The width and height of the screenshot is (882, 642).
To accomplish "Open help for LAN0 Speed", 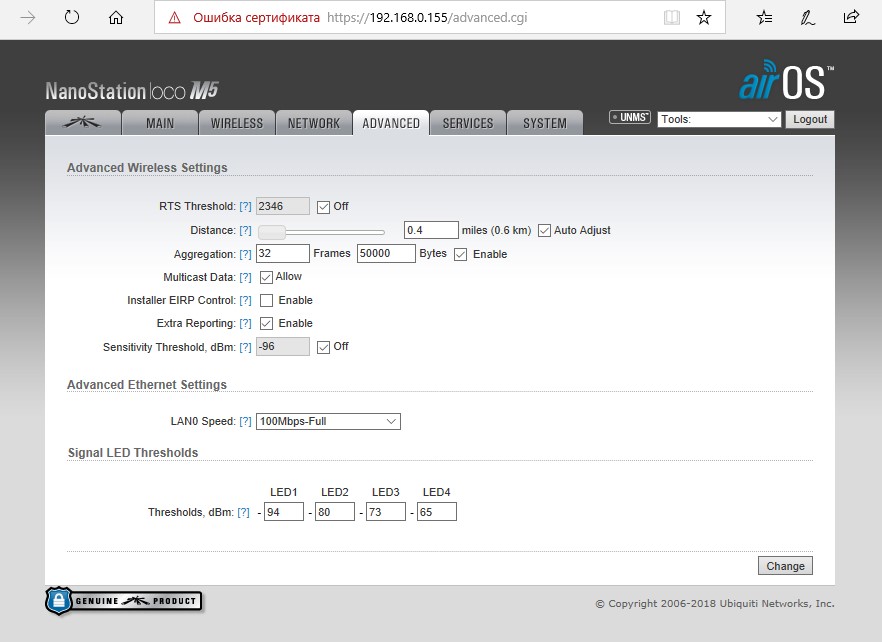I will (x=245, y=421).
